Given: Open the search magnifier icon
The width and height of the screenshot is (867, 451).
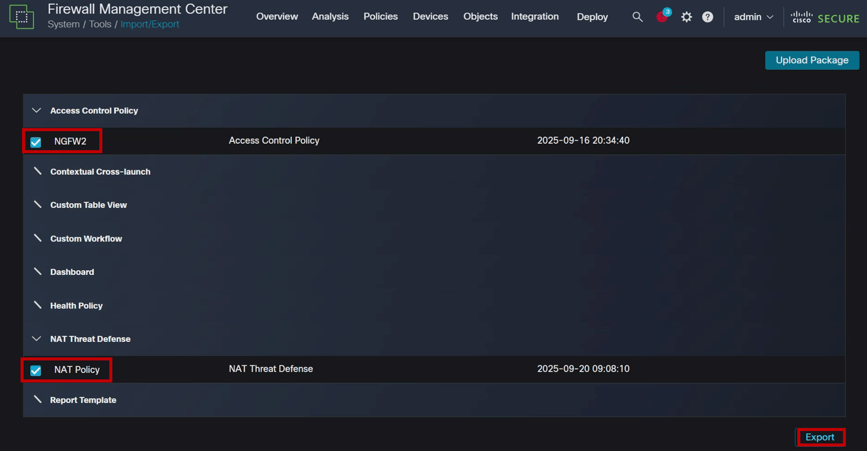Looking at the screenshot, I should click(638, 17).
